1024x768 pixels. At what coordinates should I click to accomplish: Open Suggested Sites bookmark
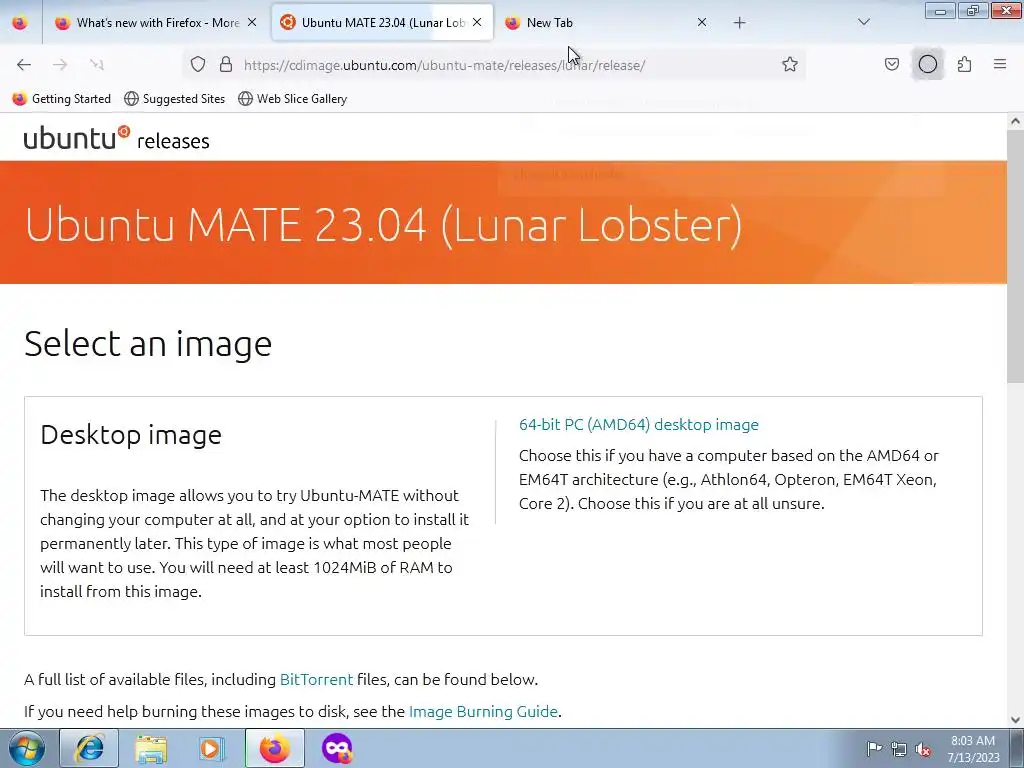(175, 99)
